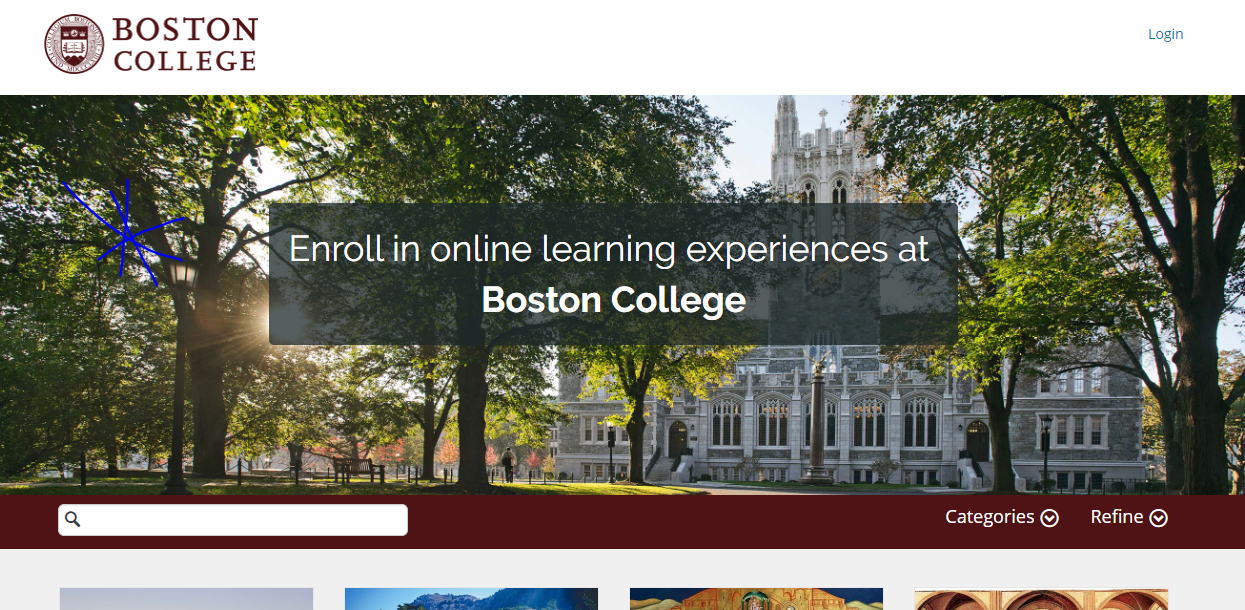Click the circled chevron beside Categories
The image size is (1245, 610).
(1049, 518)
